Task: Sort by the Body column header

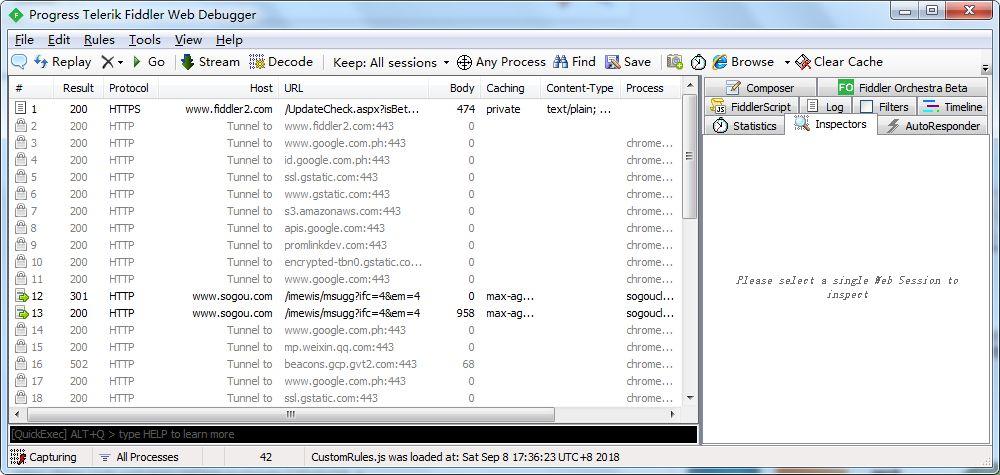Action: point(454,88)
